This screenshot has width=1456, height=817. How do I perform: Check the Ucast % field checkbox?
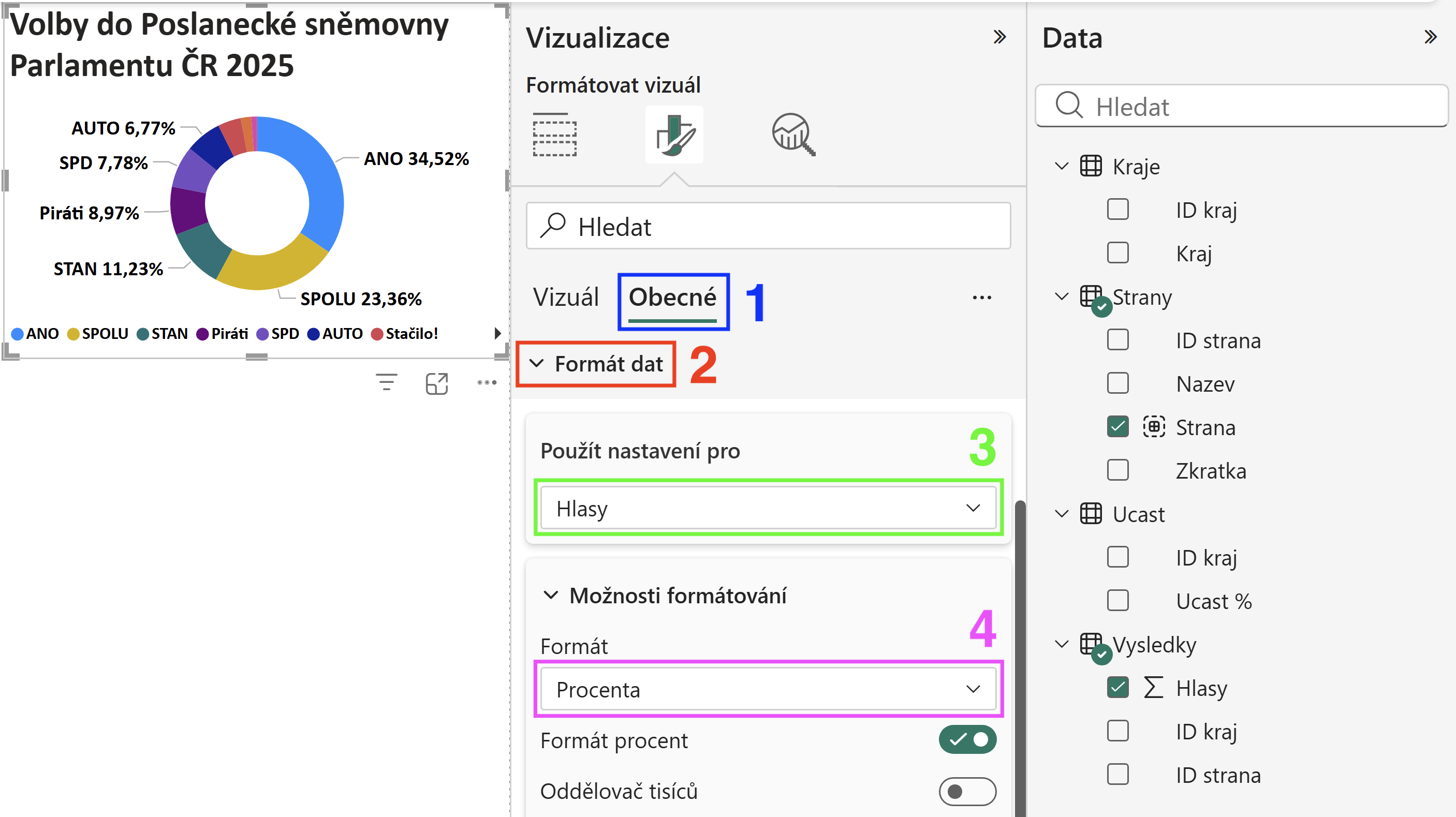(1117, 601)
